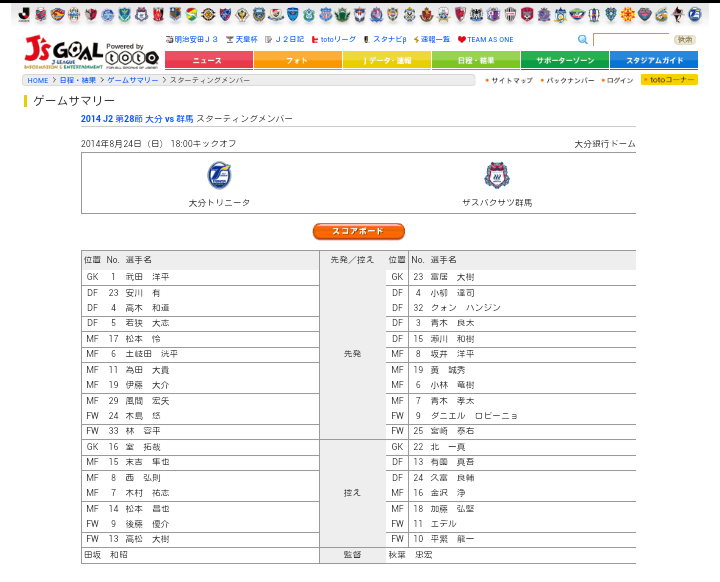This screenshot has height=582, width=720.
Task: Click into the header search text field
Action: click(x=630, y=40)
